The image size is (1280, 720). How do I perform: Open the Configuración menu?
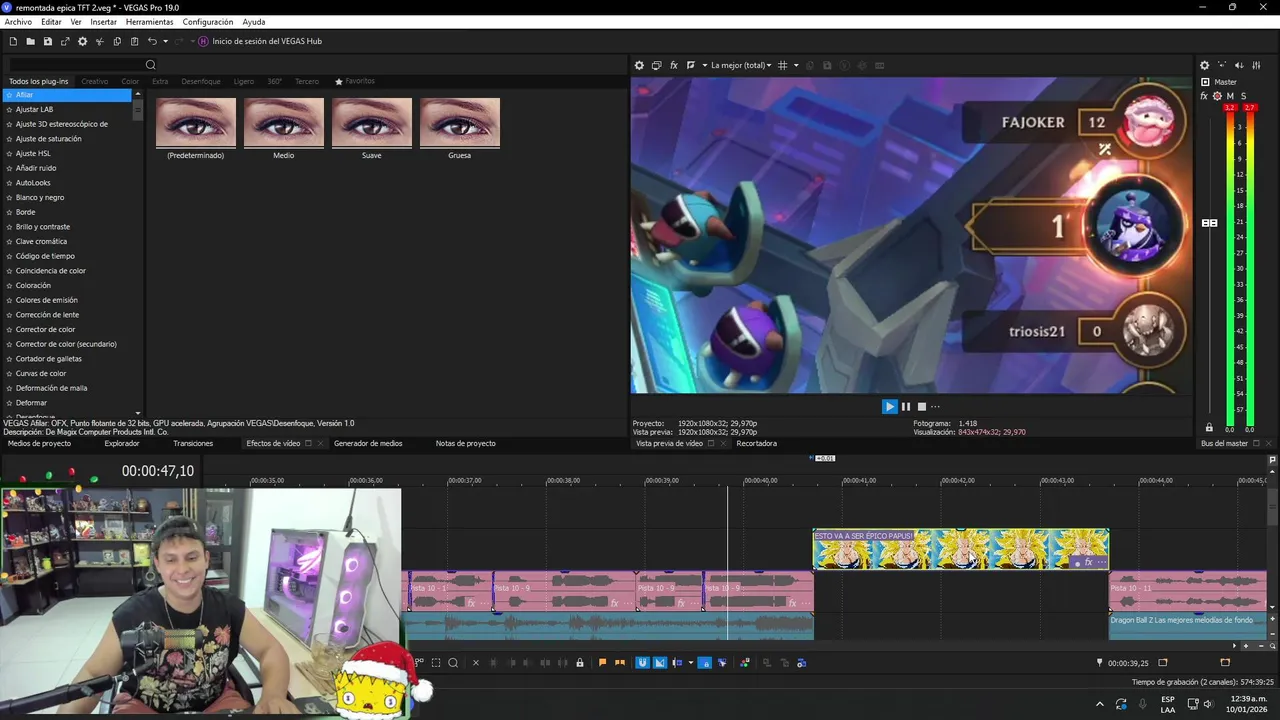coord(207,21)
